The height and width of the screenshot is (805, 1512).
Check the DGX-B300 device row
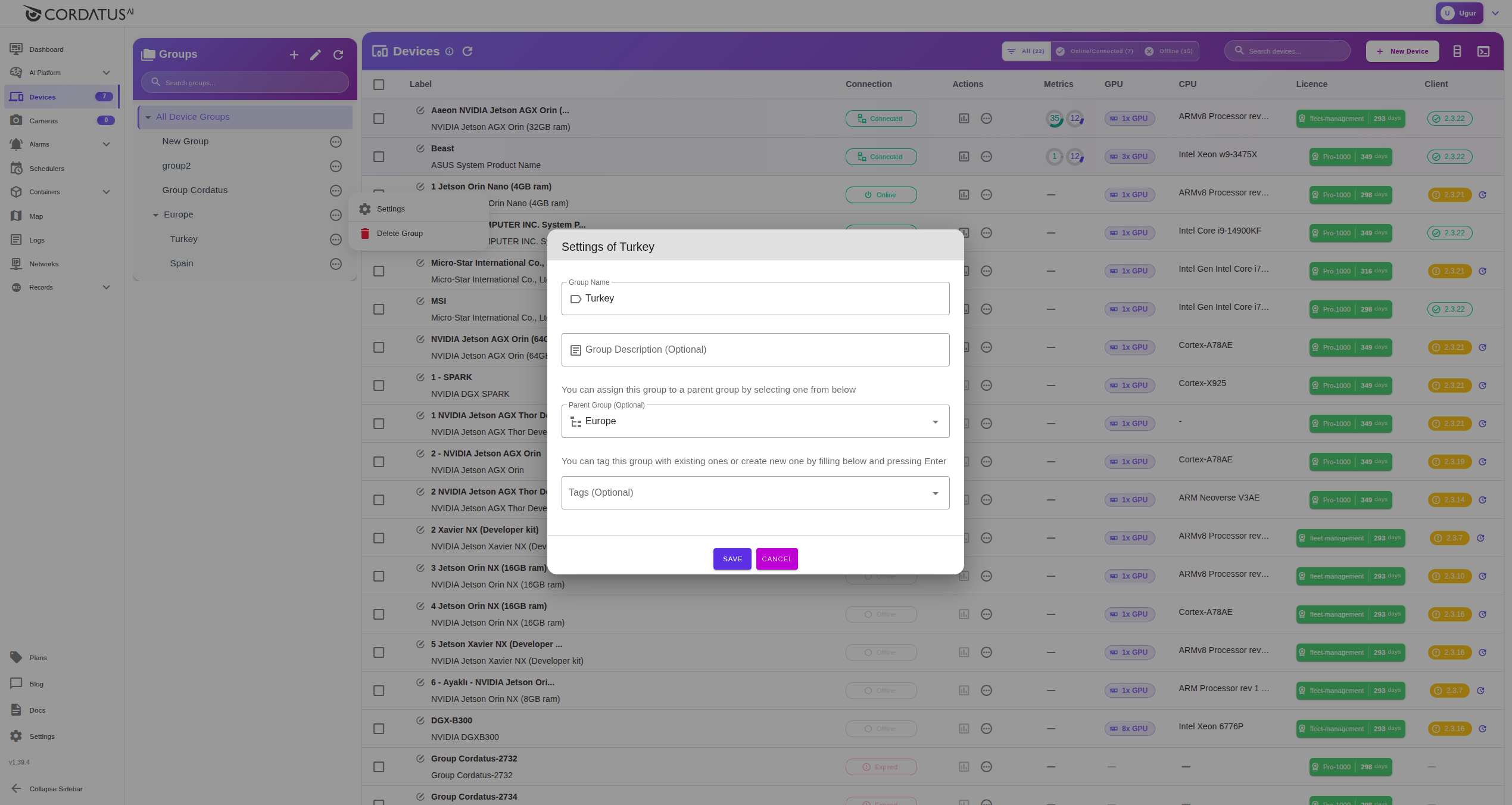tap(379, 729)
